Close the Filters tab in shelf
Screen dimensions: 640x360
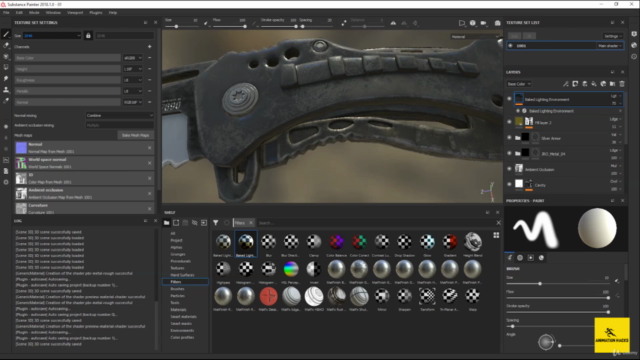(x=251, y=223)
